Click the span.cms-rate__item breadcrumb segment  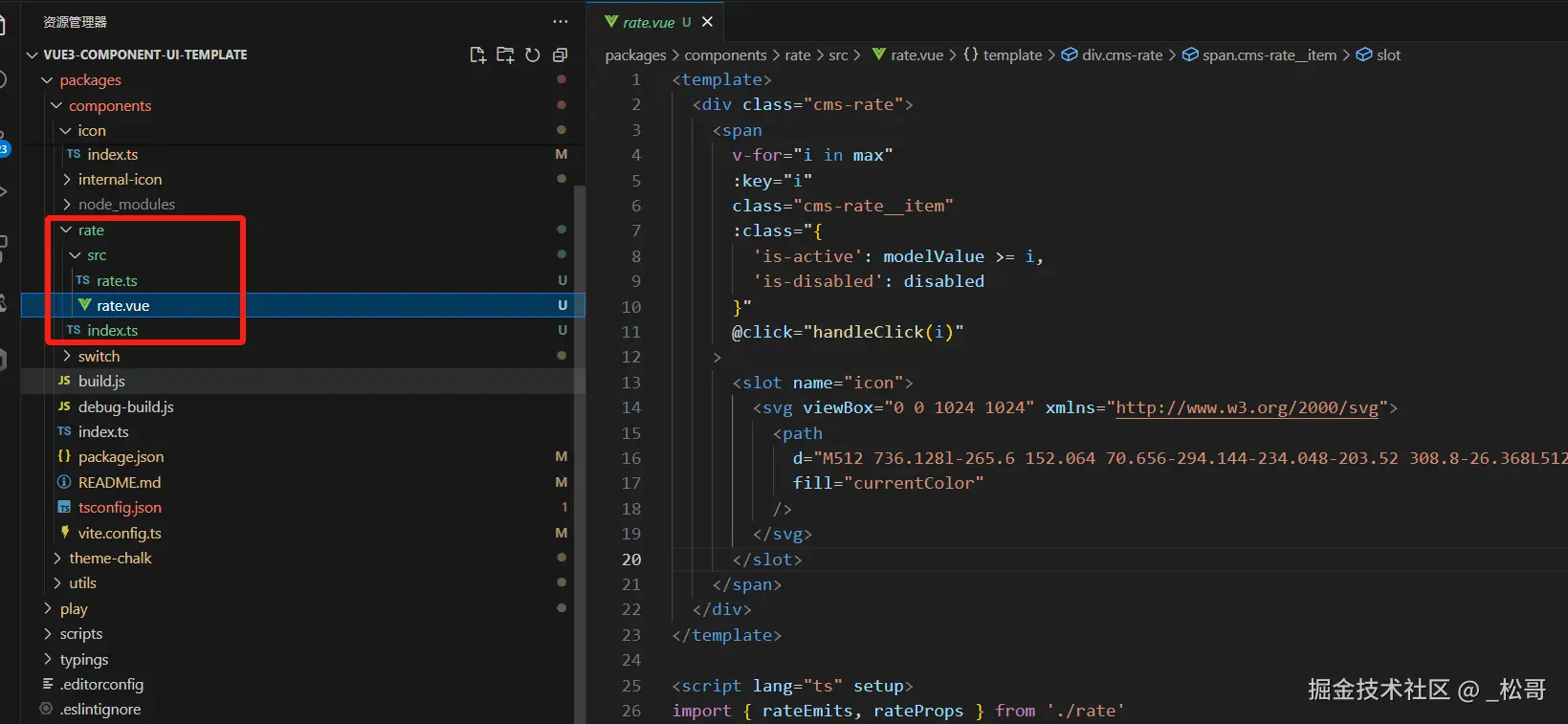(1259, 55)
